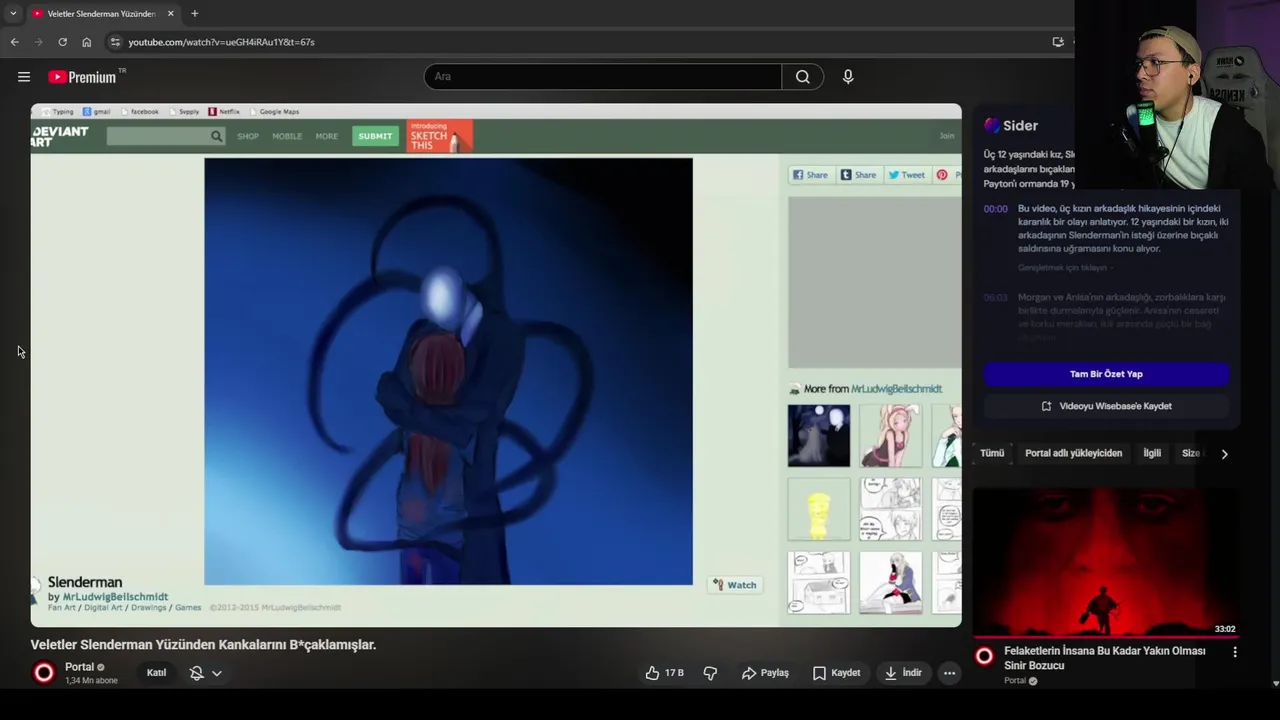This screenshot has width=1280, height=720.
Task: Jump to 00:00 timestamp in Sider summary
Action: [995, 209]
